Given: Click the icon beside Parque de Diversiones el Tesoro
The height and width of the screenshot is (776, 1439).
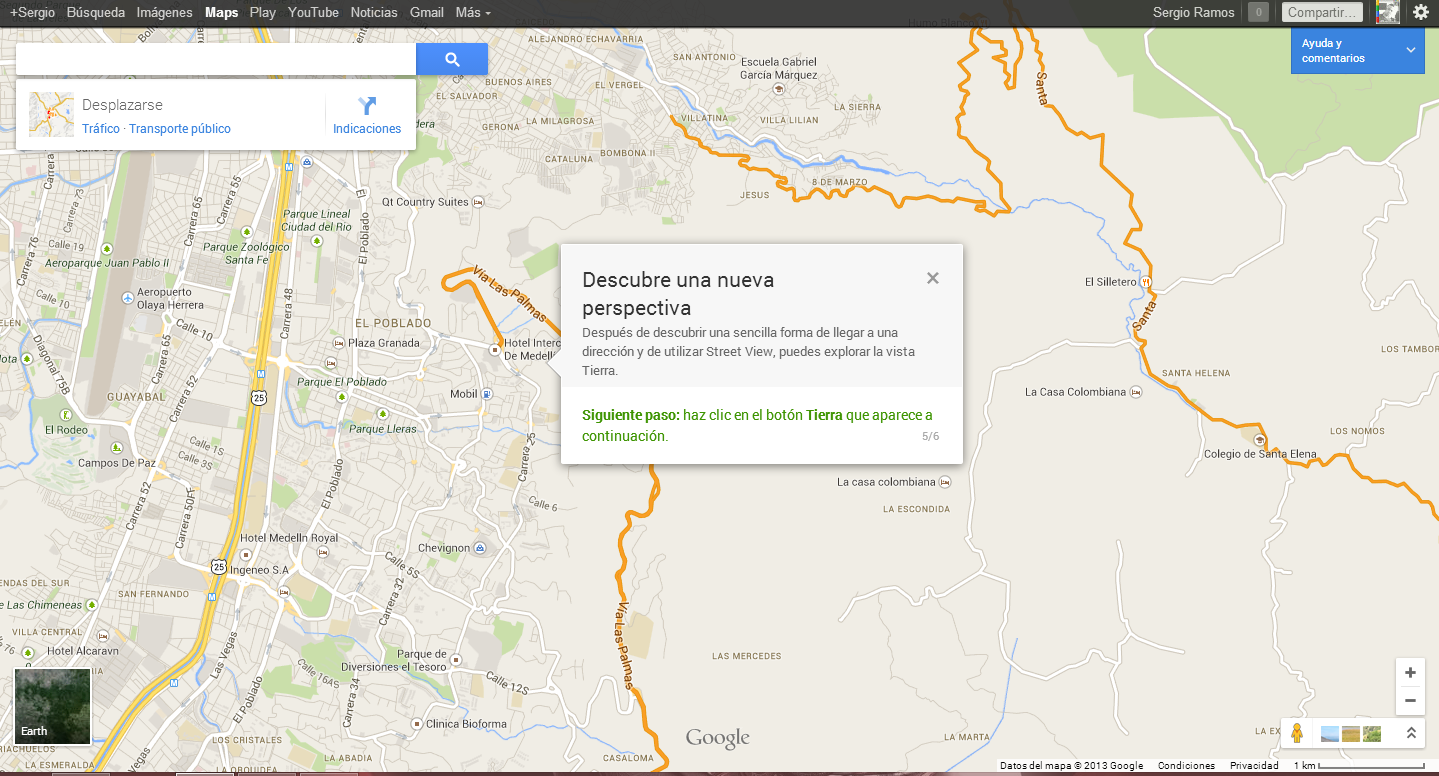Looking at the screenshot, I should tap(456, 660).
